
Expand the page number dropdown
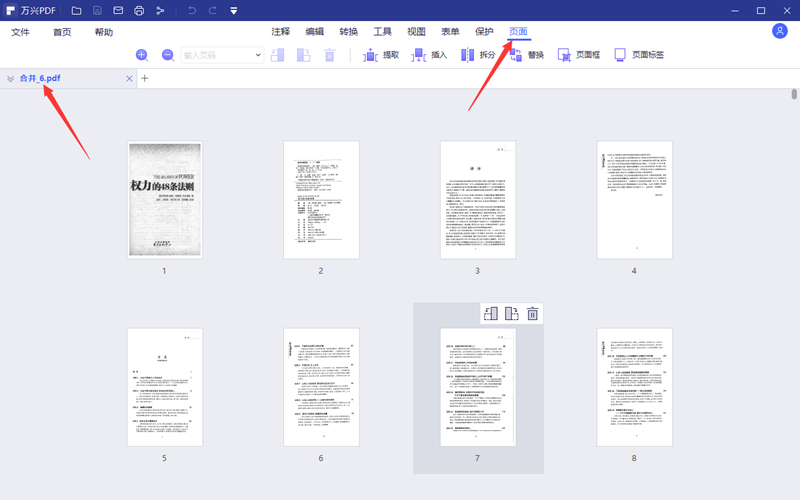click(x=258, y=56)
